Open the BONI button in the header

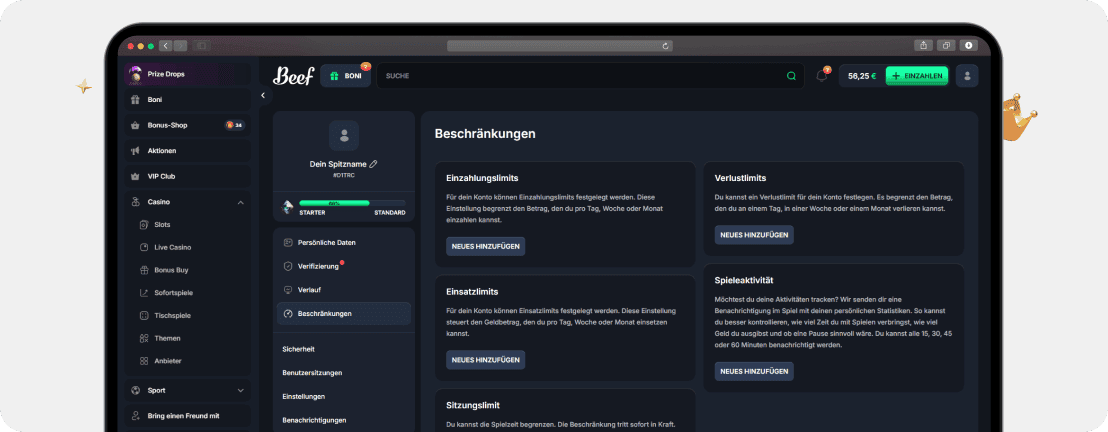point(346,76)
